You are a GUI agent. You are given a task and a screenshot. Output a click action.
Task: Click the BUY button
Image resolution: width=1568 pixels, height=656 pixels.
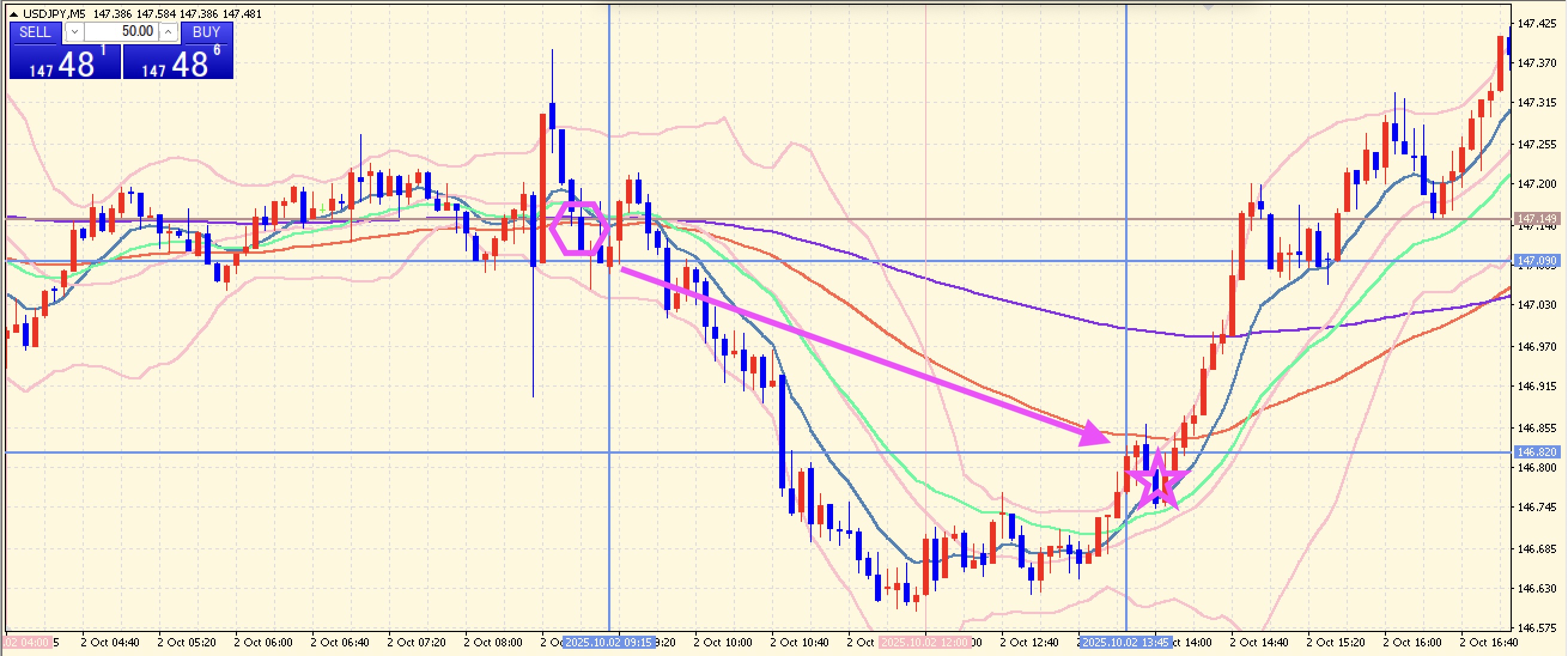click(206, 32)
